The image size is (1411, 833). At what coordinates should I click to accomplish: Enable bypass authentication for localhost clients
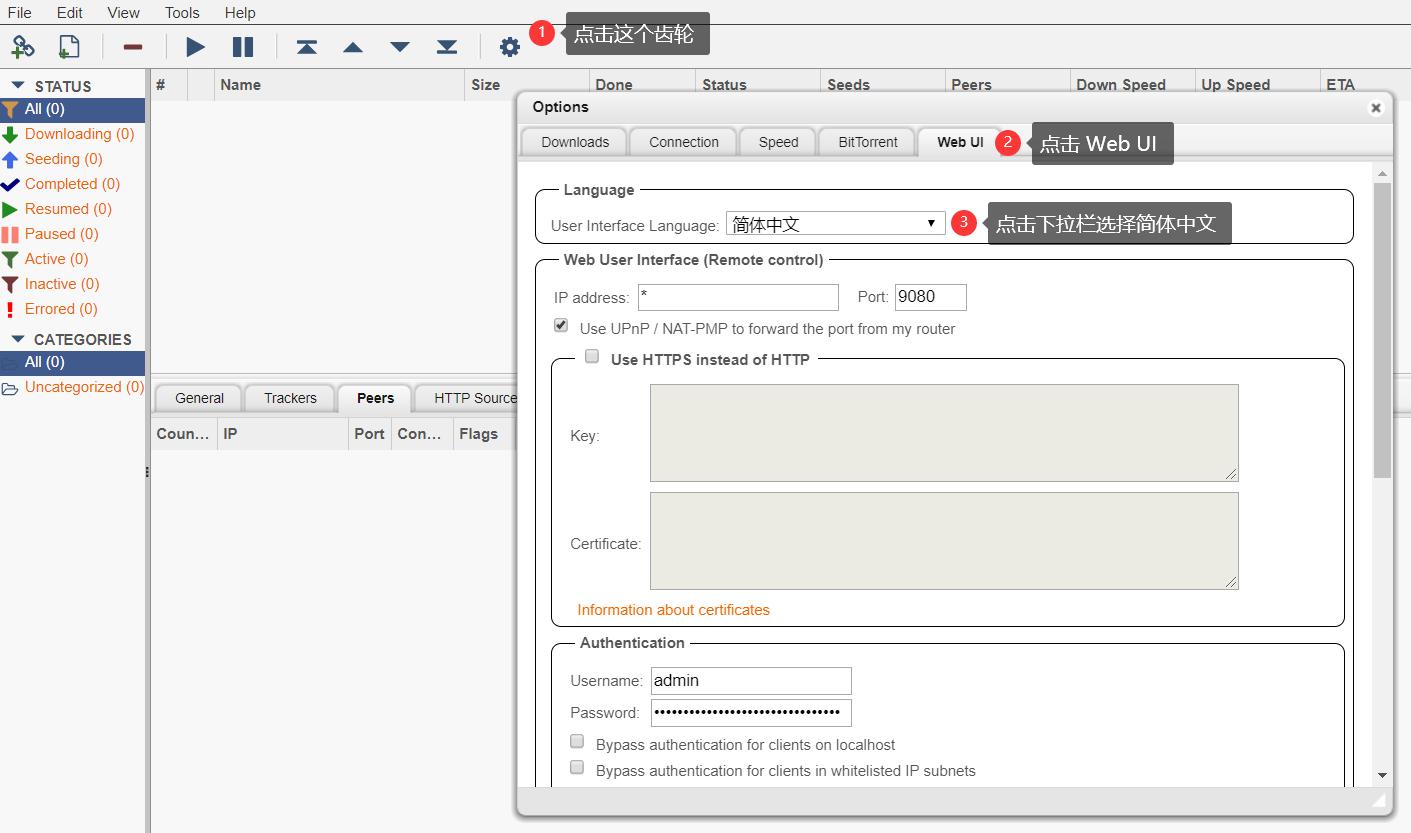point(577,742)
